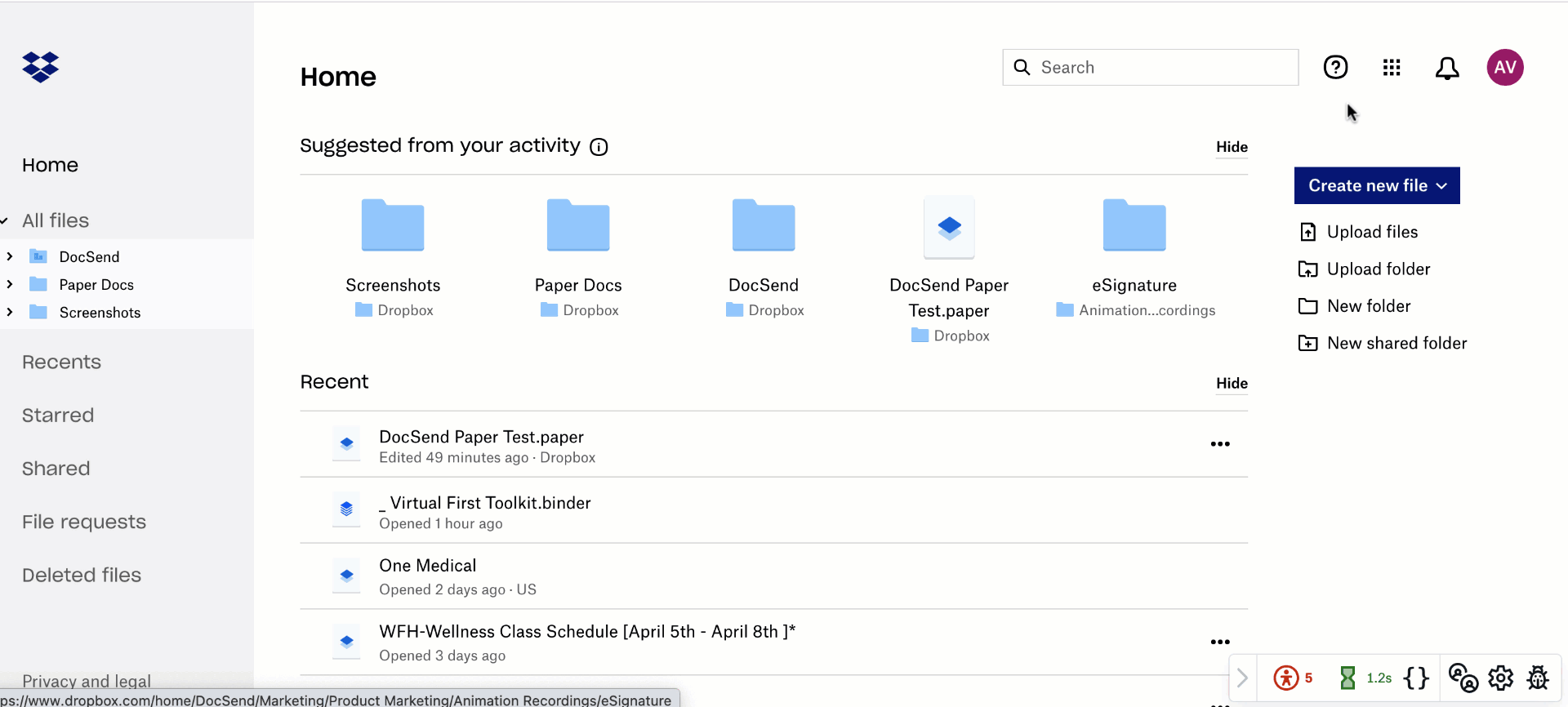Click the hourglass load time 1.2s icon

click(x=1347, y=678)
